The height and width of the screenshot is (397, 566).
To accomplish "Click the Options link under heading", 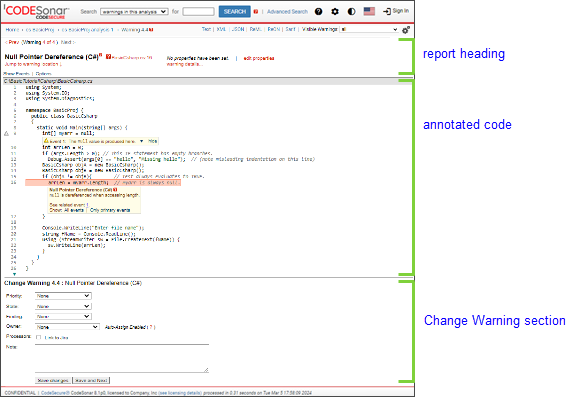I will coord(43,74).
